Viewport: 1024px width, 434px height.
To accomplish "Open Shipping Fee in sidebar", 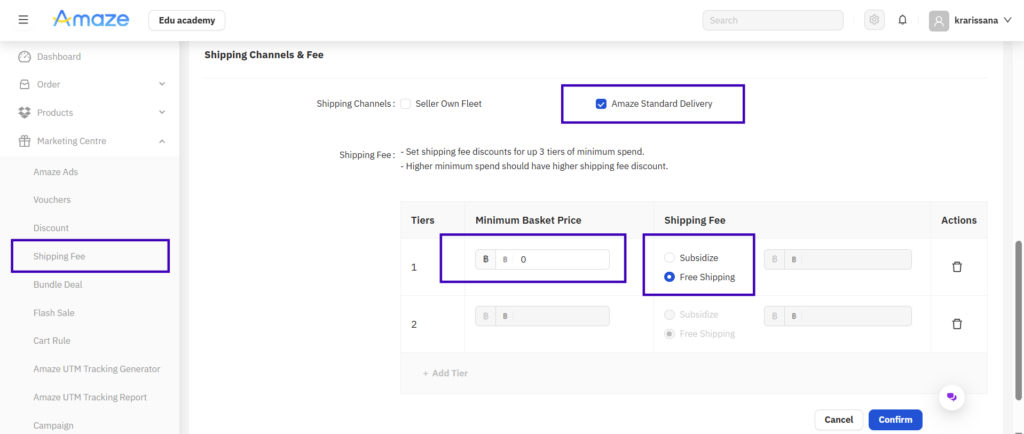I will pos(59,256).
